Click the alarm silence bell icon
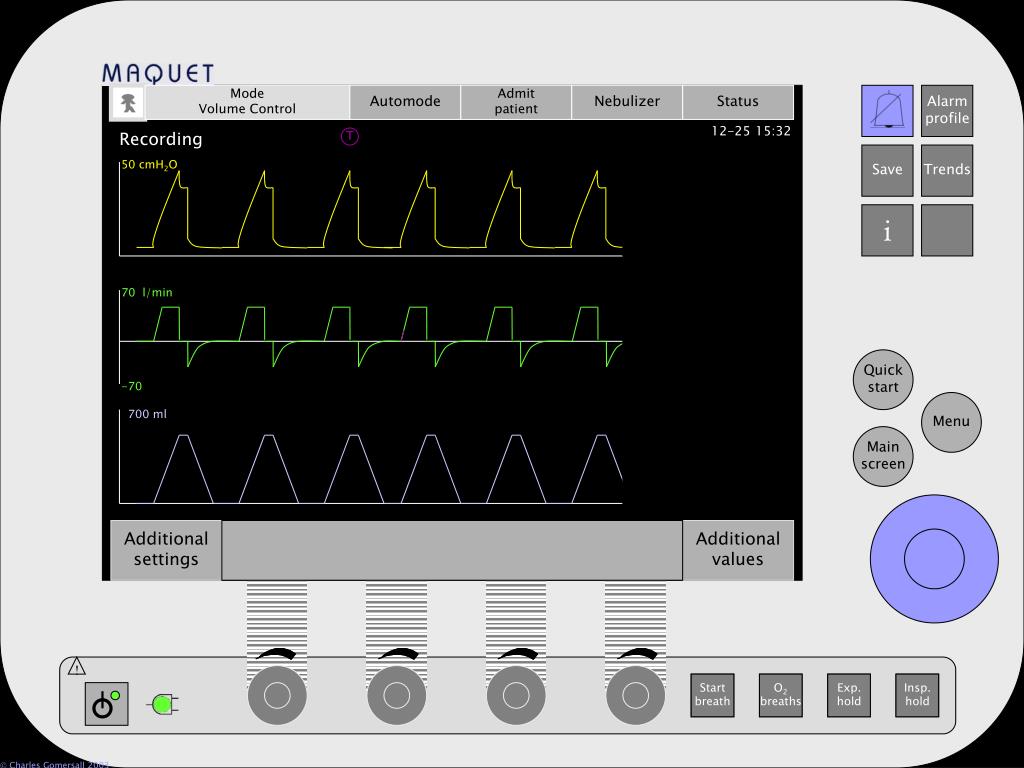 pyautogui.click(x=887, y=110)
